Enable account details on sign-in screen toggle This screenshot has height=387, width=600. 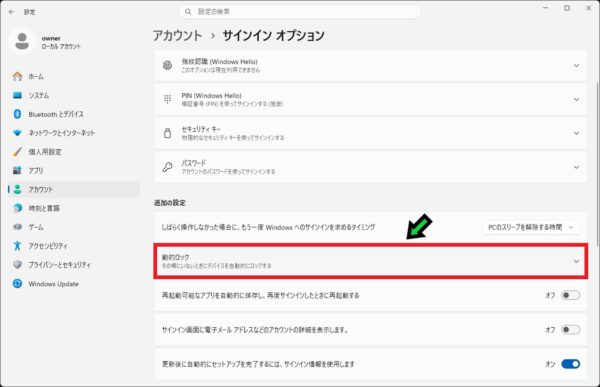[x=570, y=330]
